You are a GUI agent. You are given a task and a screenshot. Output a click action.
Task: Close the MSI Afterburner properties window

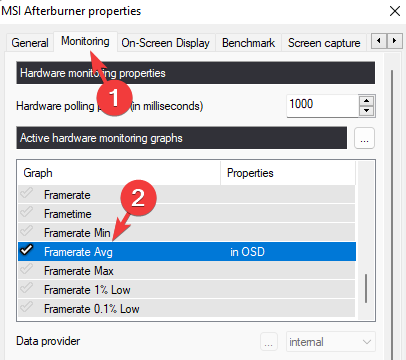[x=395, y=11]
